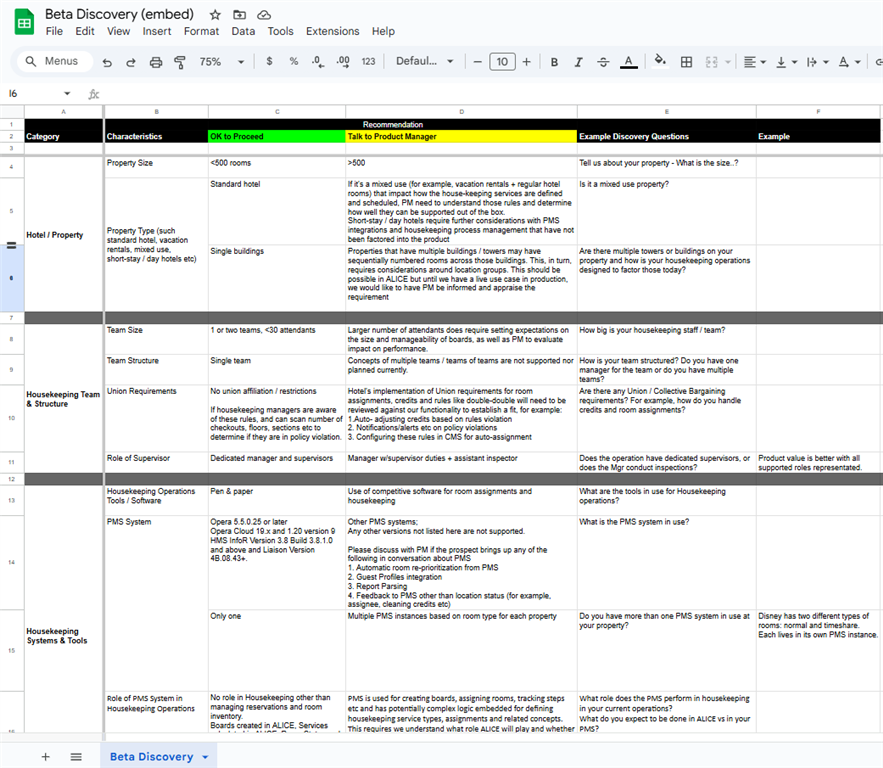Click the Menus search button

51,62
